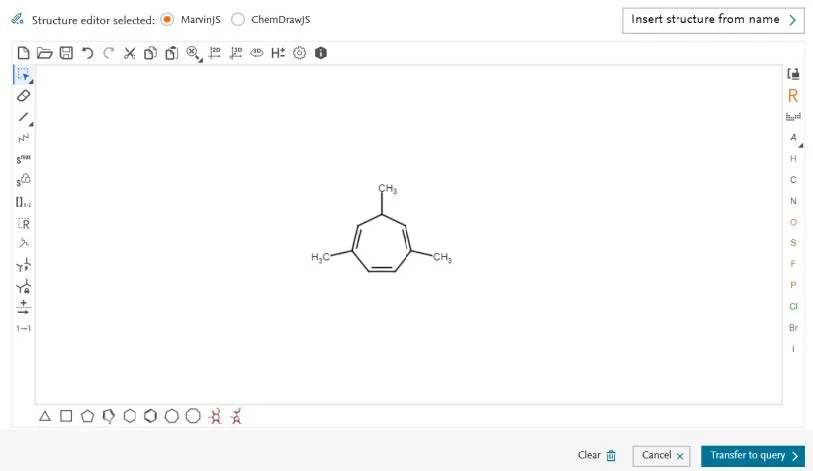Transfer the structure to query
The image size is (813, 471).
(x=753, y=456)
